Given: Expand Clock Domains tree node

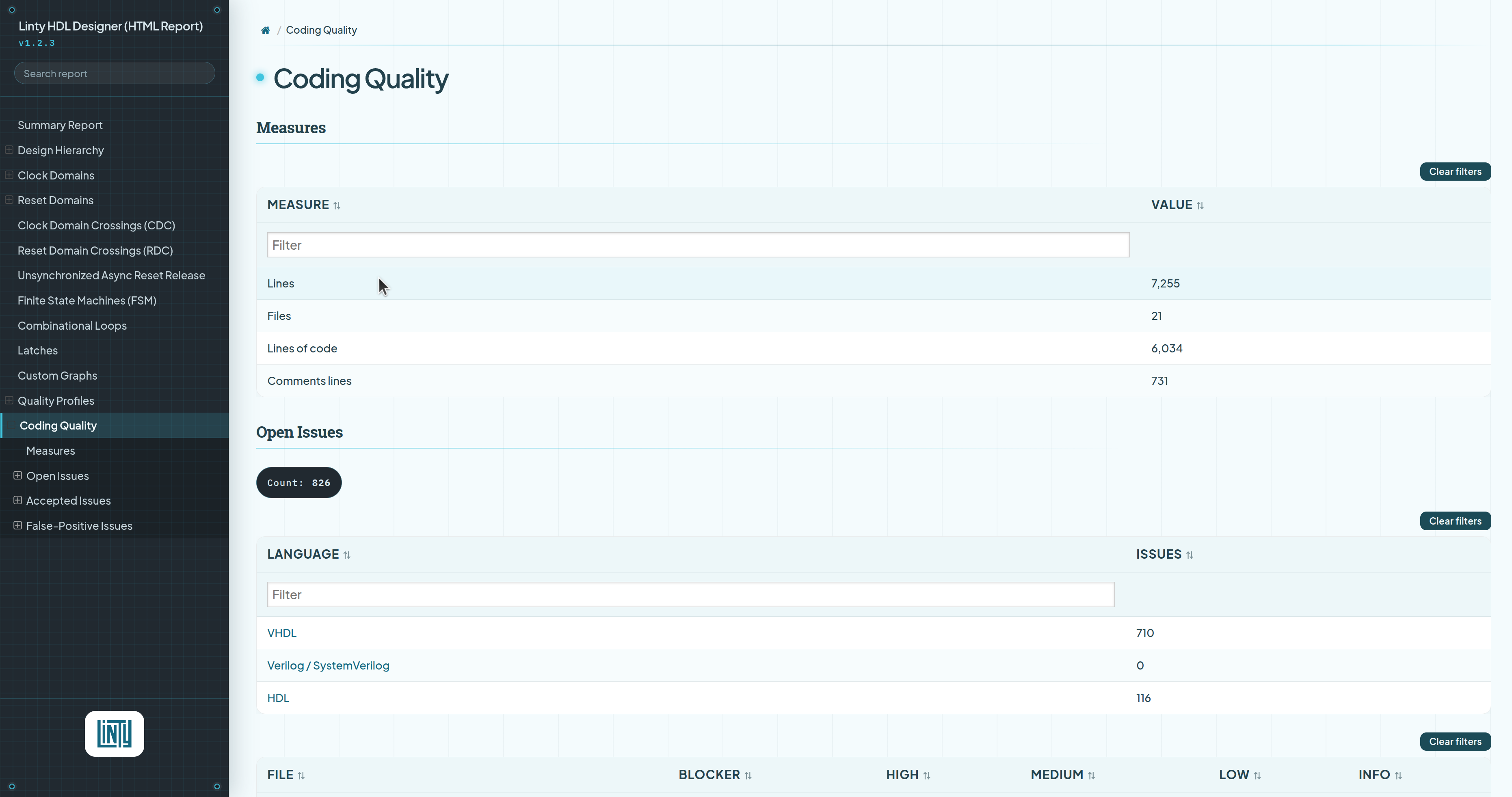Looking at the screenshot, I should point(9,175).
